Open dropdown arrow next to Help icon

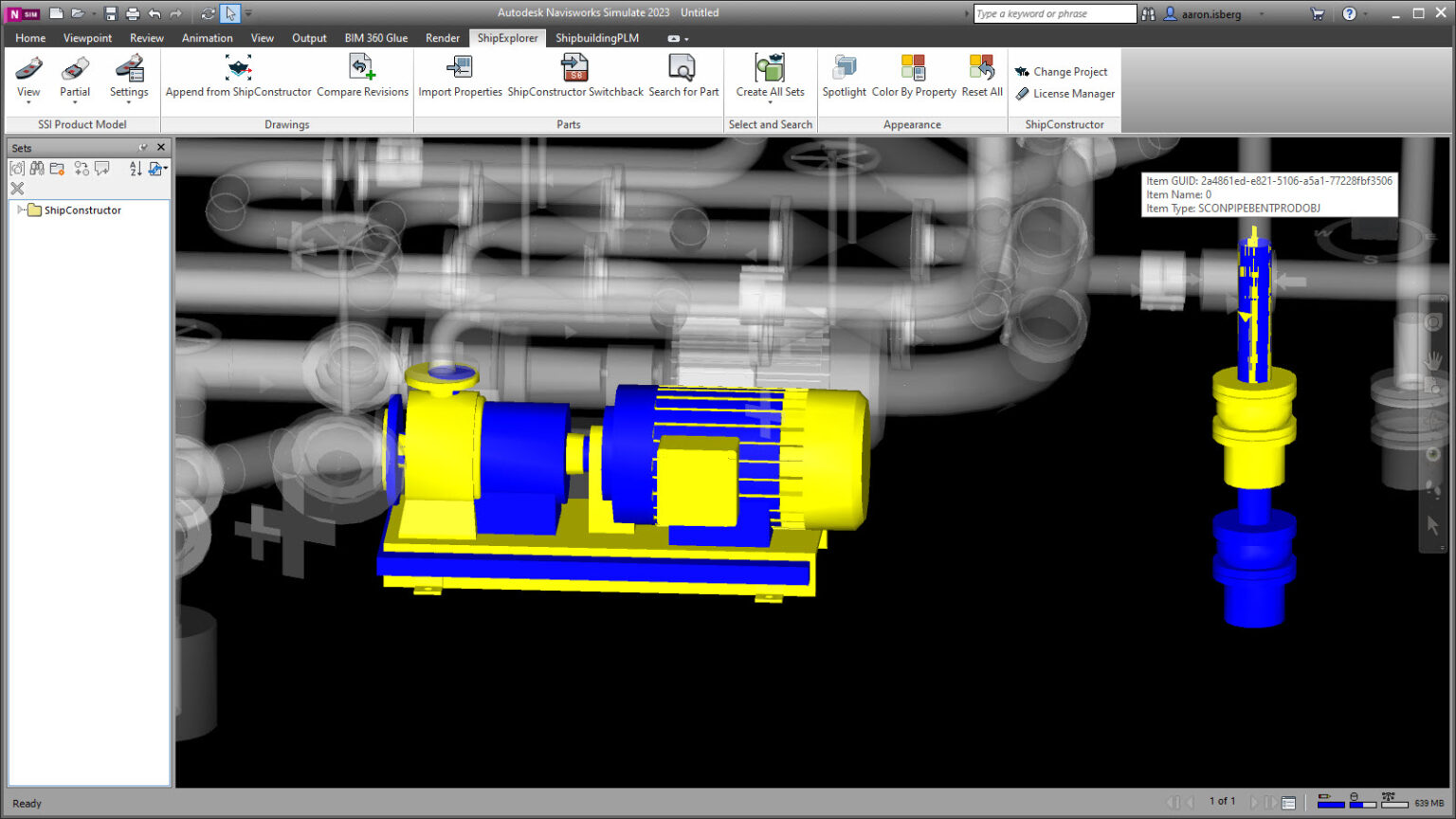point(1365,13)
